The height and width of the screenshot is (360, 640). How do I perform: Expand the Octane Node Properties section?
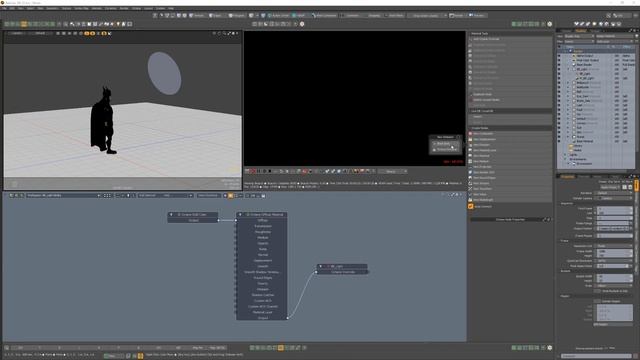[x=510, y=220]
